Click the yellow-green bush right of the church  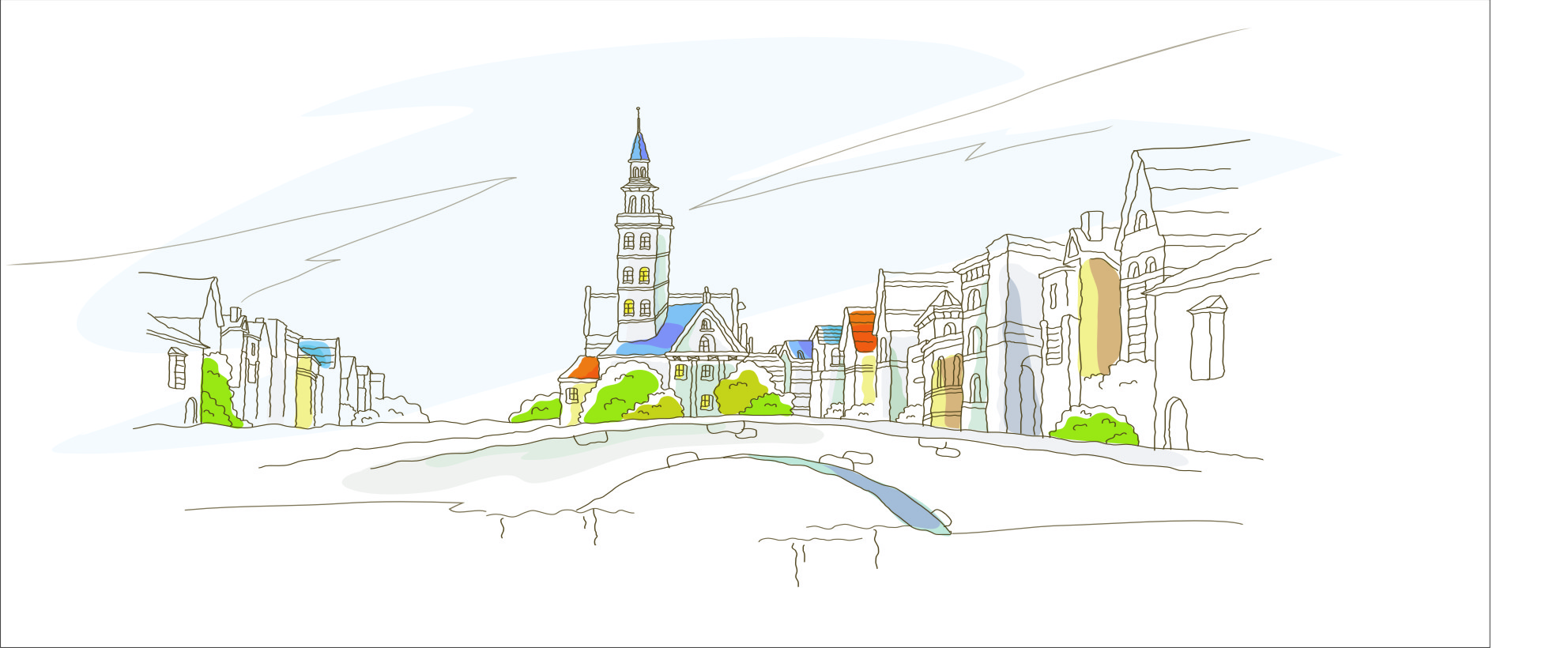[739, 393]
